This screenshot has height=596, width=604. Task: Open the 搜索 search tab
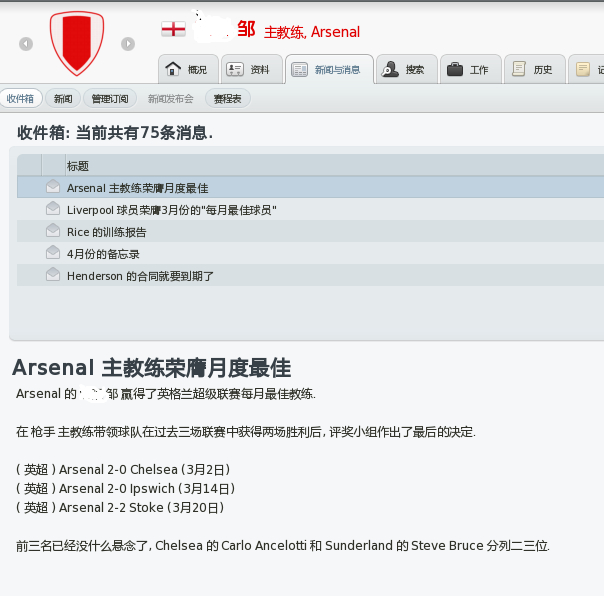(x=407, y=69)
